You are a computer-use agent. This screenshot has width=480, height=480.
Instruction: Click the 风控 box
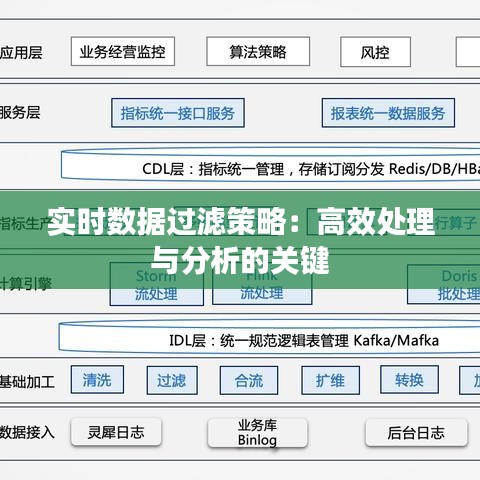click(375, 52)
